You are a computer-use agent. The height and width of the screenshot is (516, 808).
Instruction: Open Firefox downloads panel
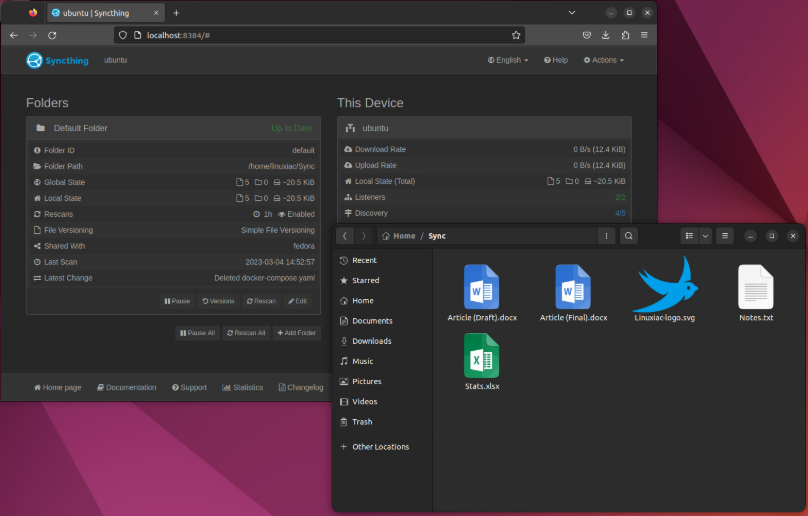click(605, 35)
